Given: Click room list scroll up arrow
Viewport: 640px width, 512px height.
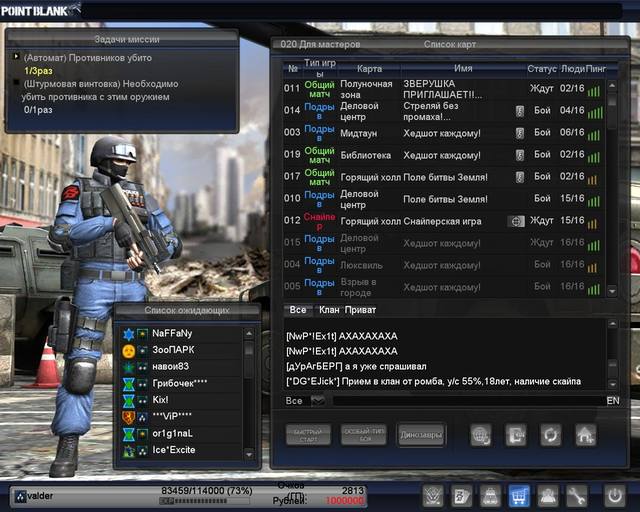Looking at the screenshot, I should coord(612,86).
